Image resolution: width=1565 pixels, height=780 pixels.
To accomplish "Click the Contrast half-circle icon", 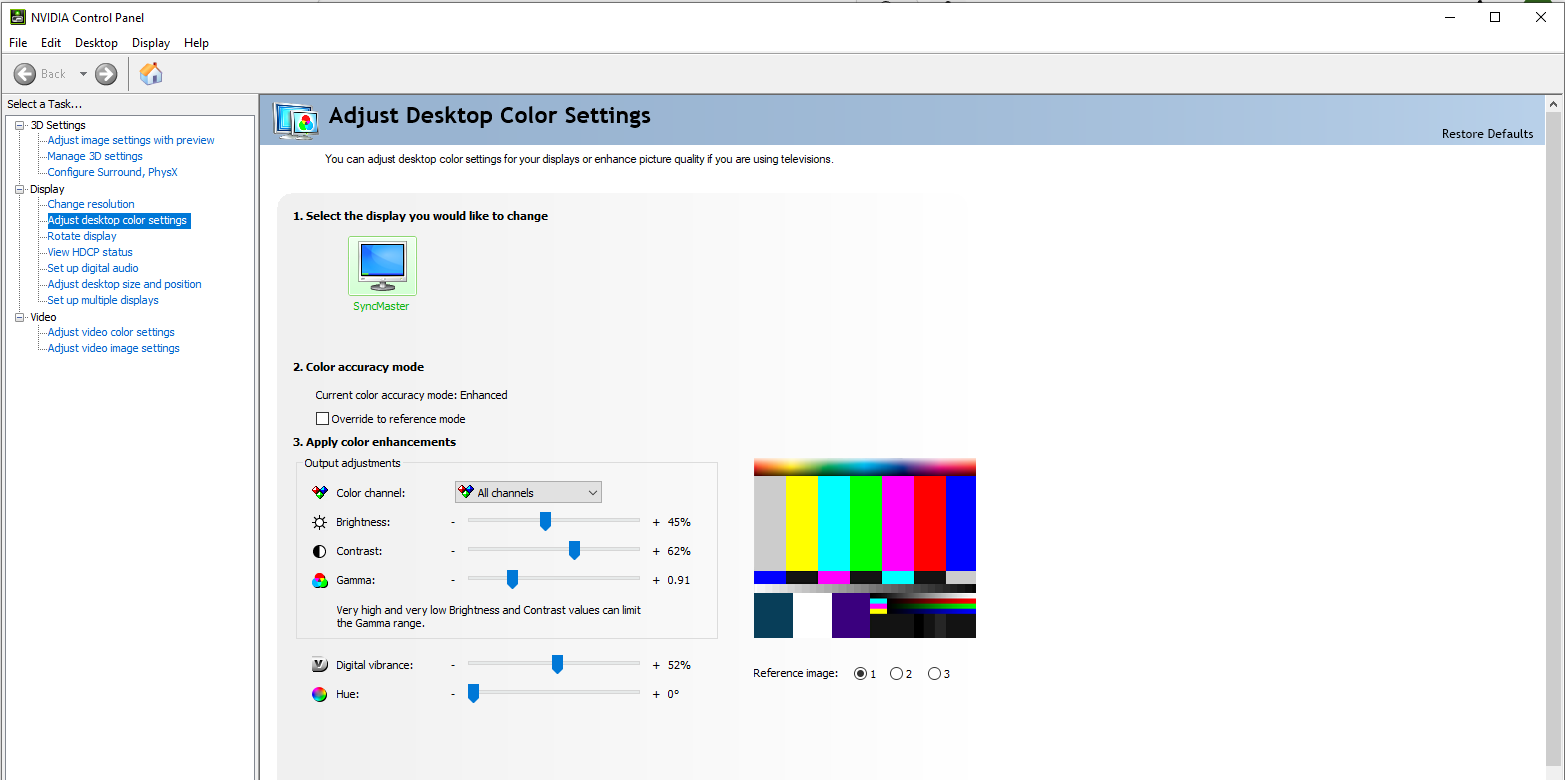I will tap(319, 551).
